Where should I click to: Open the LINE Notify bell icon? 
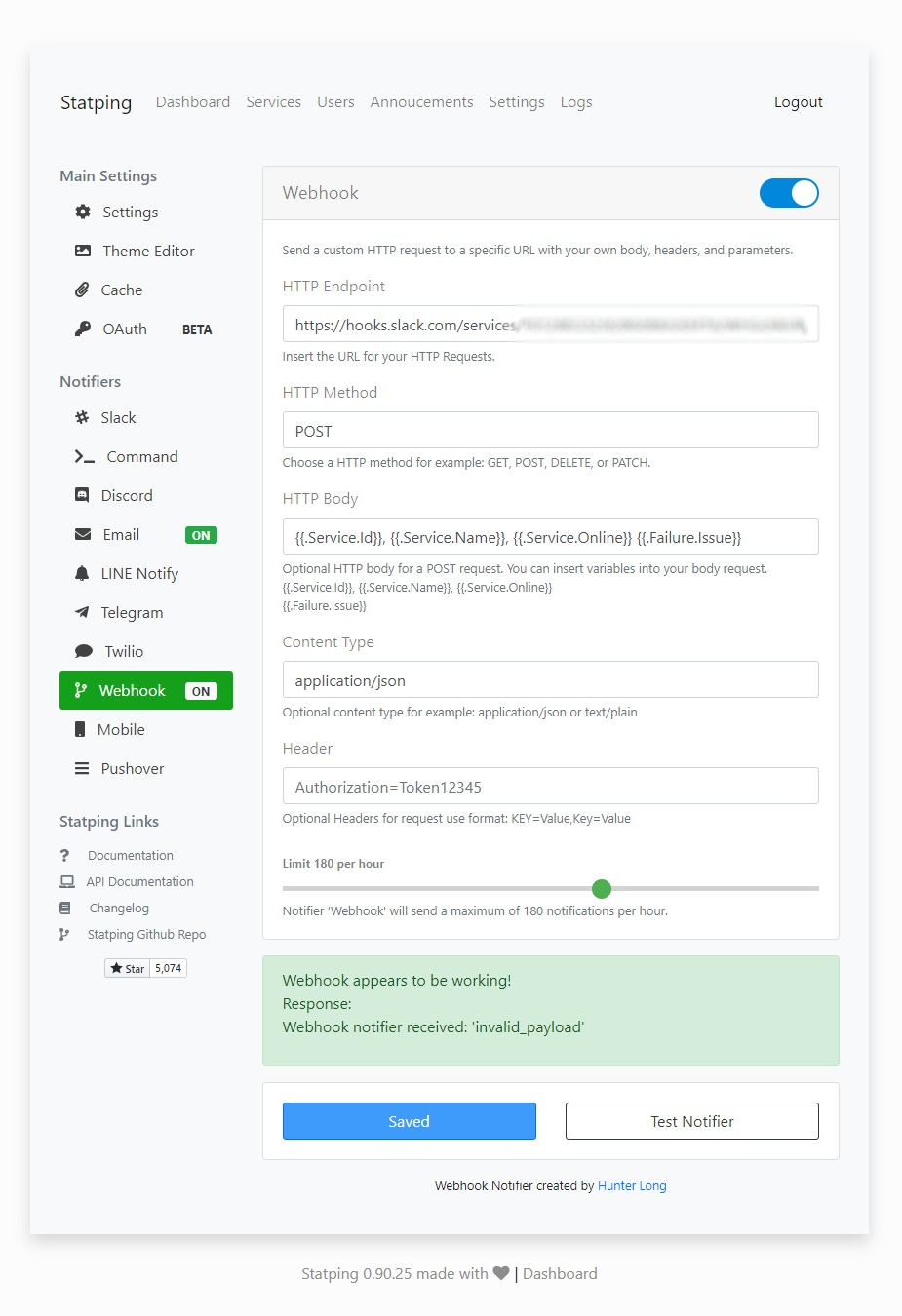[x=83, y=573]
